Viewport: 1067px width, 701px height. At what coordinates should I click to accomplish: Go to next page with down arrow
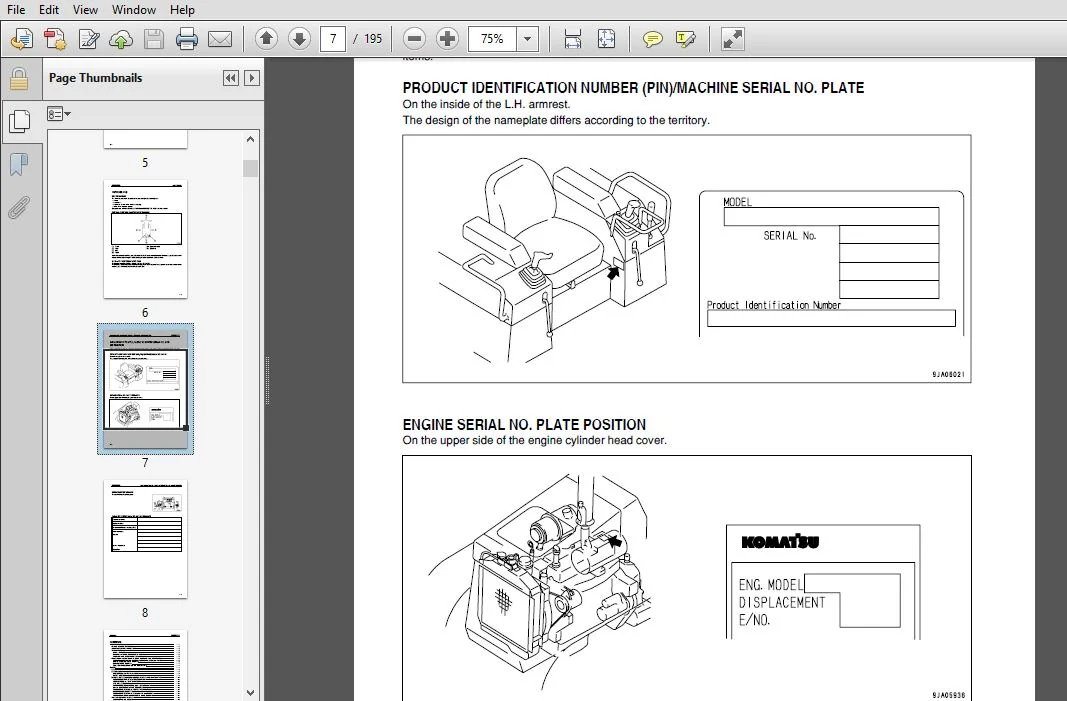(299, 39)
